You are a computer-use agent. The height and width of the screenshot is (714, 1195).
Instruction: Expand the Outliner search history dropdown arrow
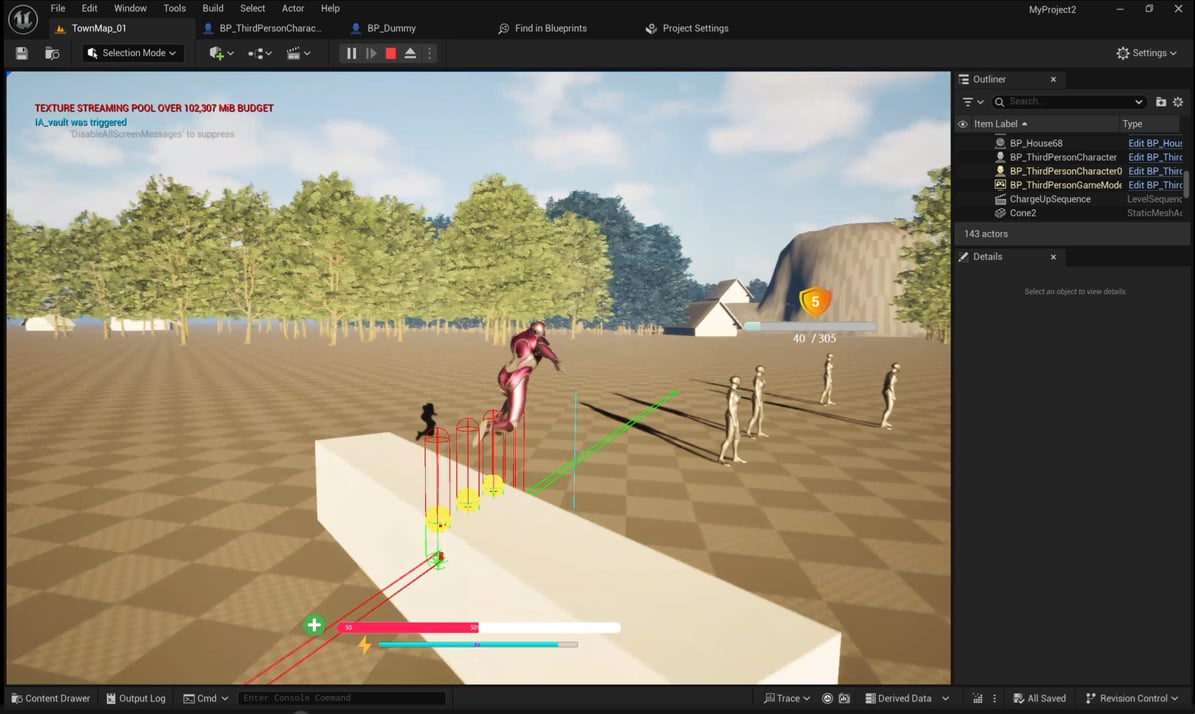[x=1139, y=102]
